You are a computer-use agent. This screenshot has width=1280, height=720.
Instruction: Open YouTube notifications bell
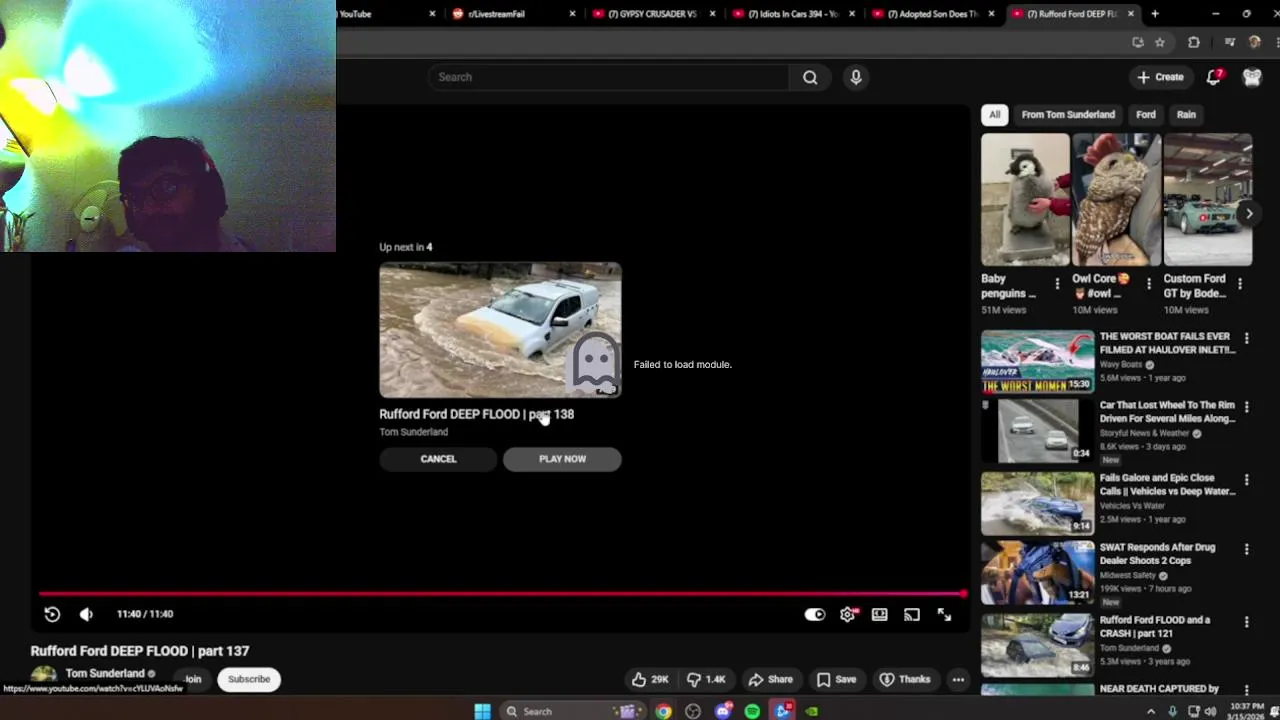click(1214, 77)
